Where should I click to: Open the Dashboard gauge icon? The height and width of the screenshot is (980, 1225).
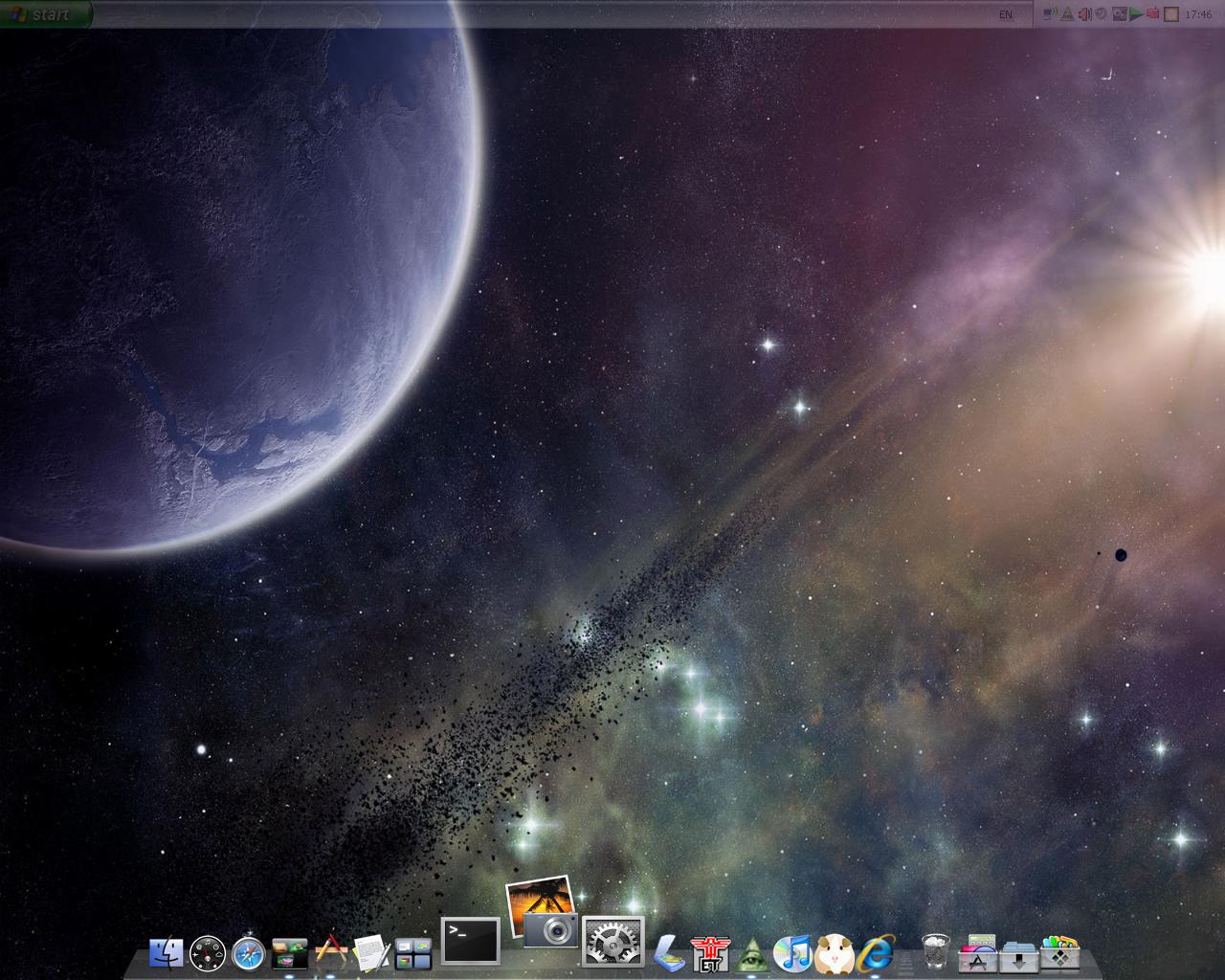tap(208, 952)
